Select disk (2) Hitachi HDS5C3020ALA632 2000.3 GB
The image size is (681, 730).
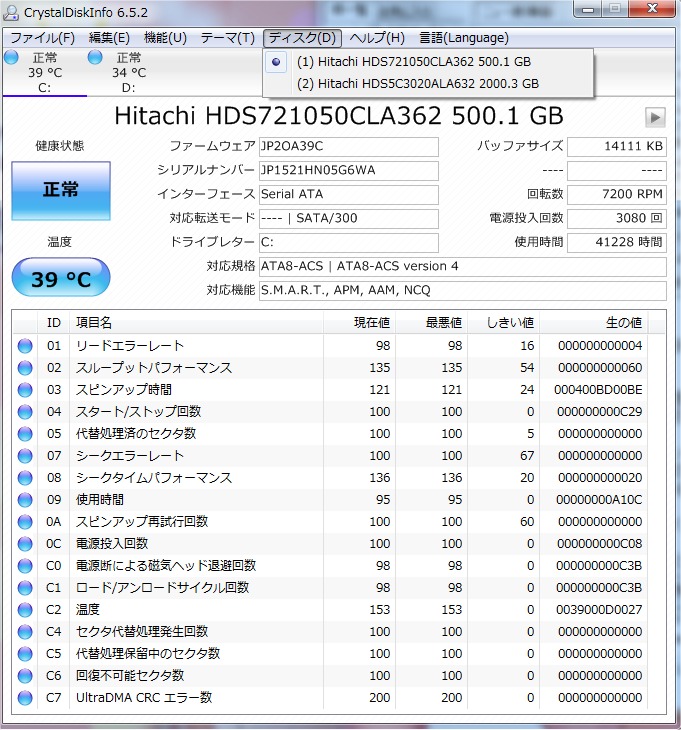click(428, 84)
